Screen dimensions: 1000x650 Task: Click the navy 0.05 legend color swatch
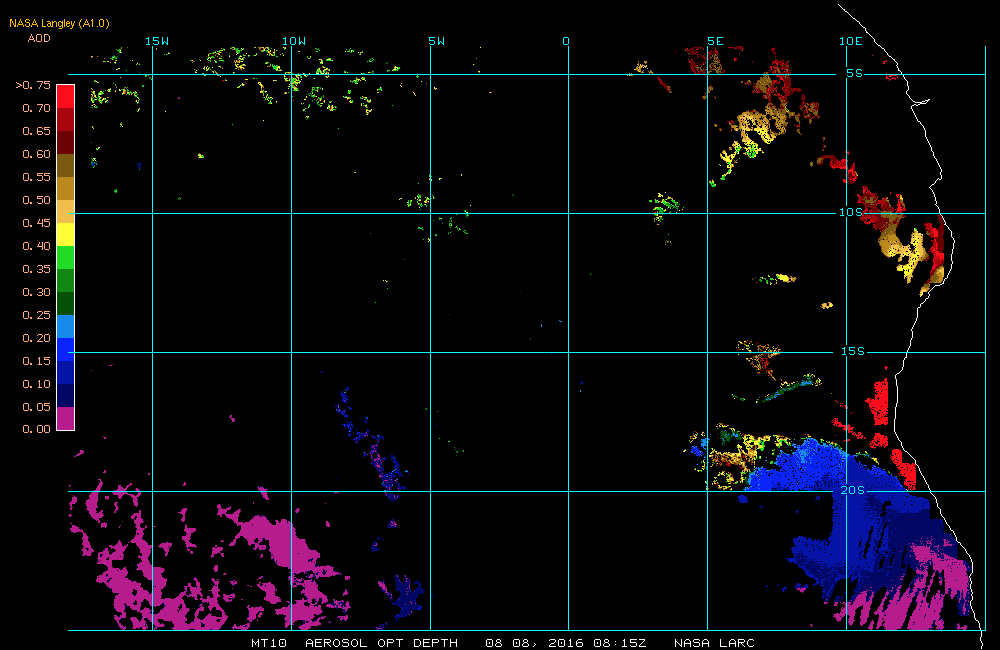tap(66, 395)
